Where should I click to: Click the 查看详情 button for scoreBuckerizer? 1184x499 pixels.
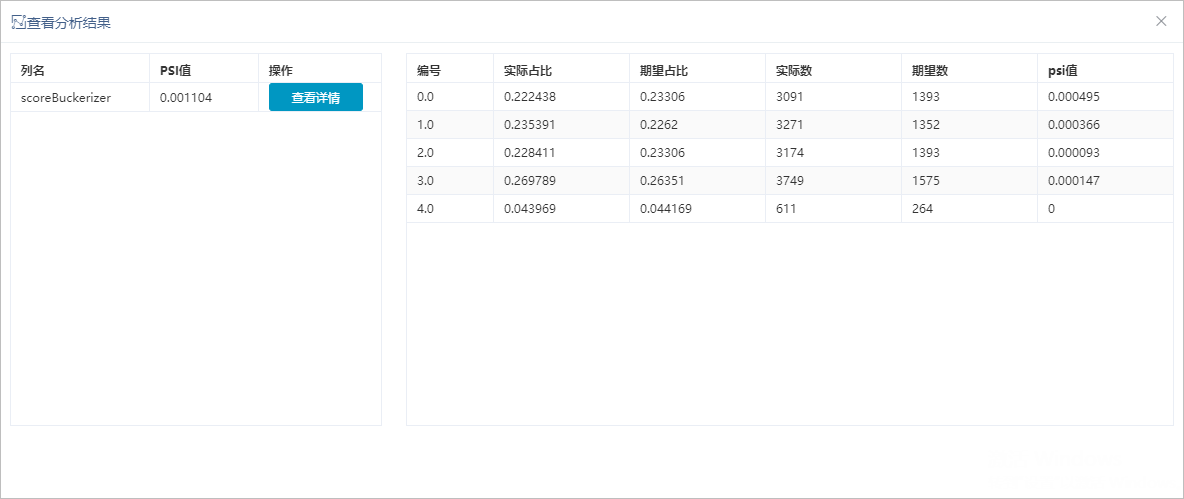pos(316,97)
